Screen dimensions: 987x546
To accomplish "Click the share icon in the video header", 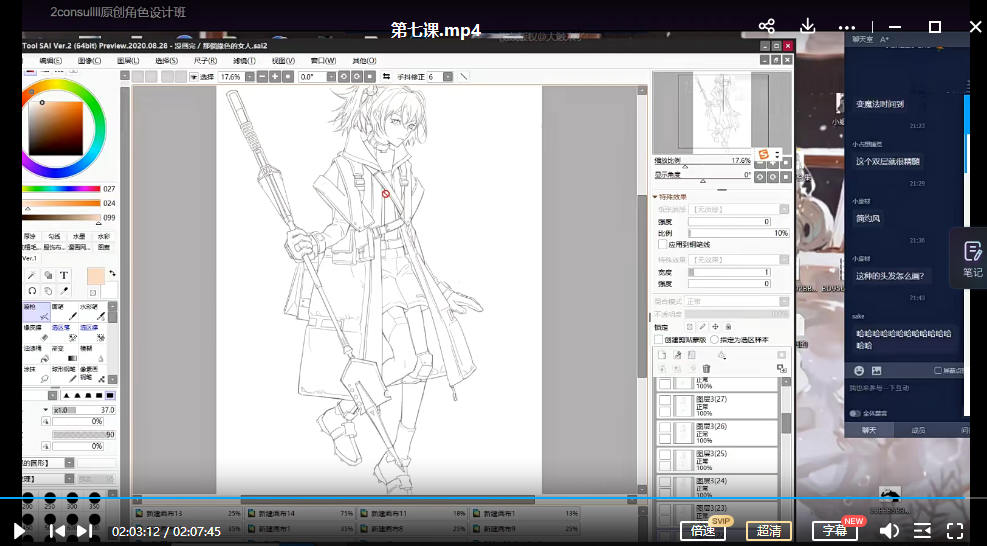I will (767, 27).
